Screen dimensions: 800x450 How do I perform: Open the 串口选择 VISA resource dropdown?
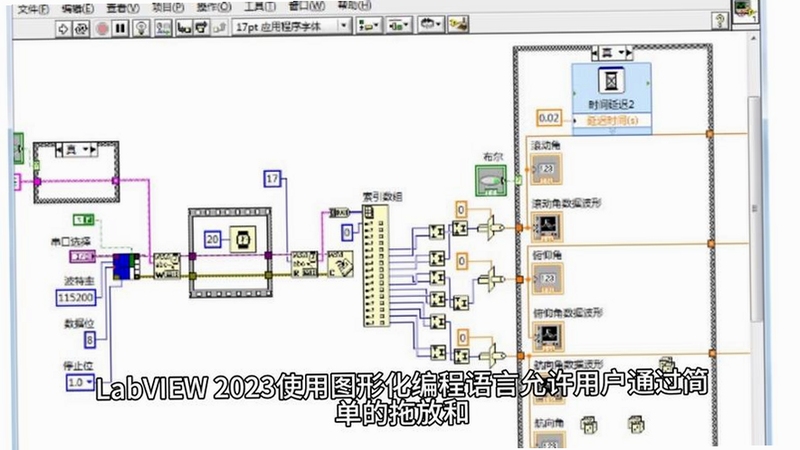83,256
